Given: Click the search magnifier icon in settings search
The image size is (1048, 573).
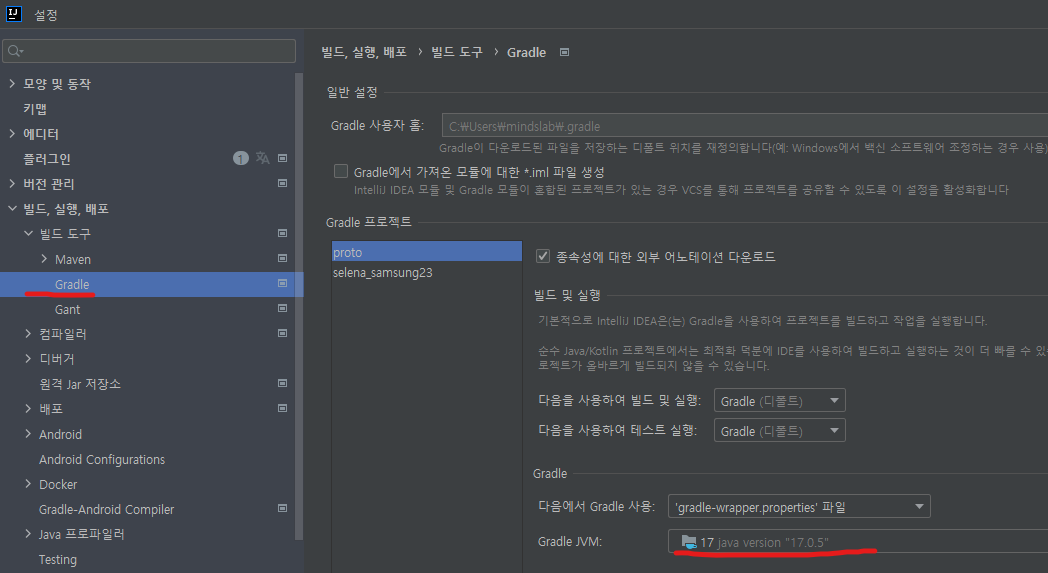Looking at the screenshot, I should coord(15,51).
